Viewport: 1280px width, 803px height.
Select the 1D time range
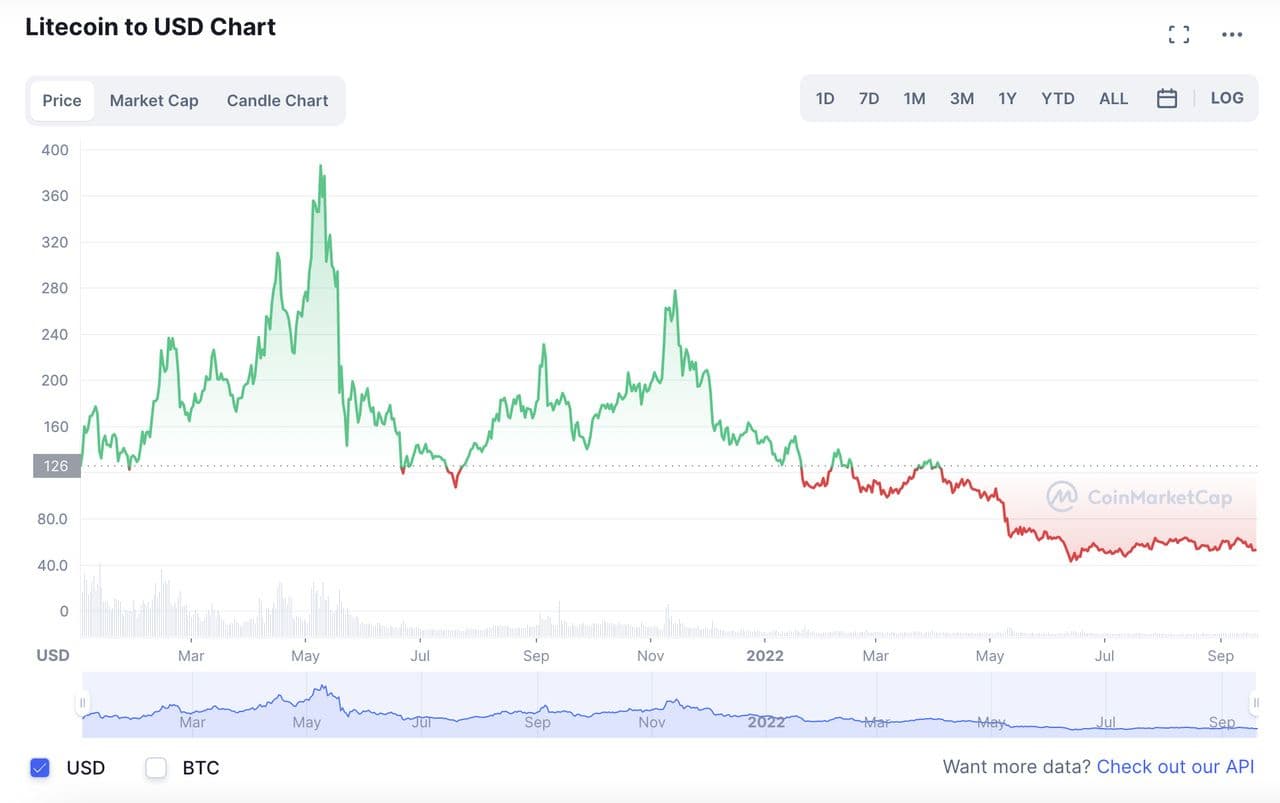(825, 98)
